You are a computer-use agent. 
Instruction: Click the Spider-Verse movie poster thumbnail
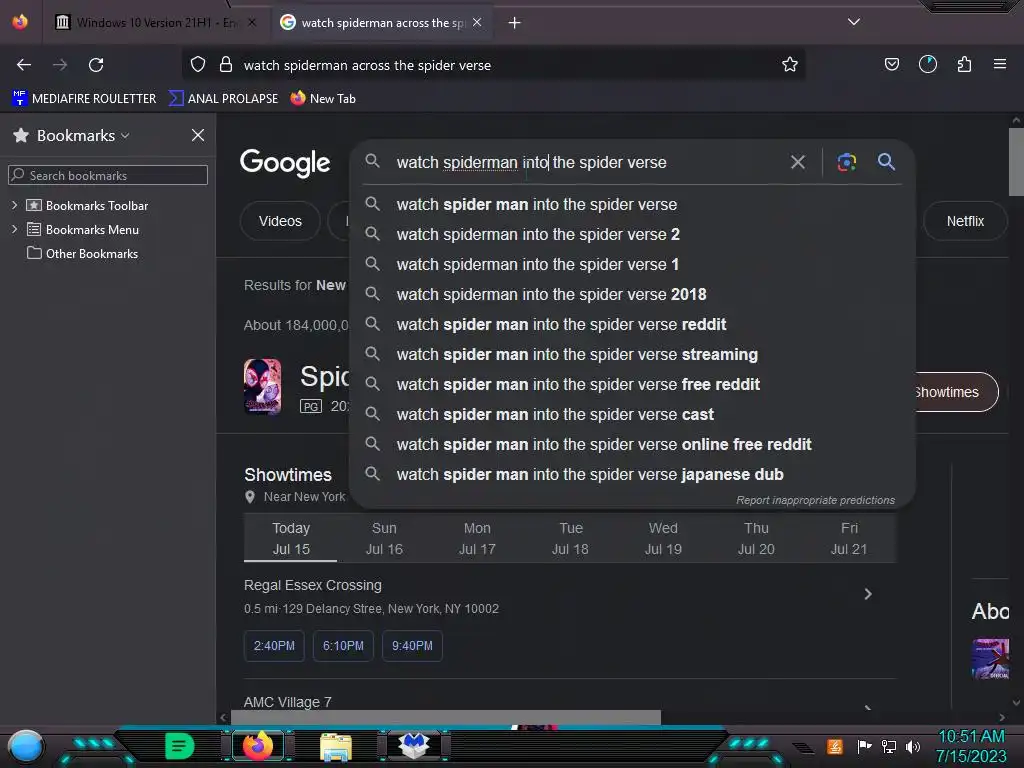(263, 387)
